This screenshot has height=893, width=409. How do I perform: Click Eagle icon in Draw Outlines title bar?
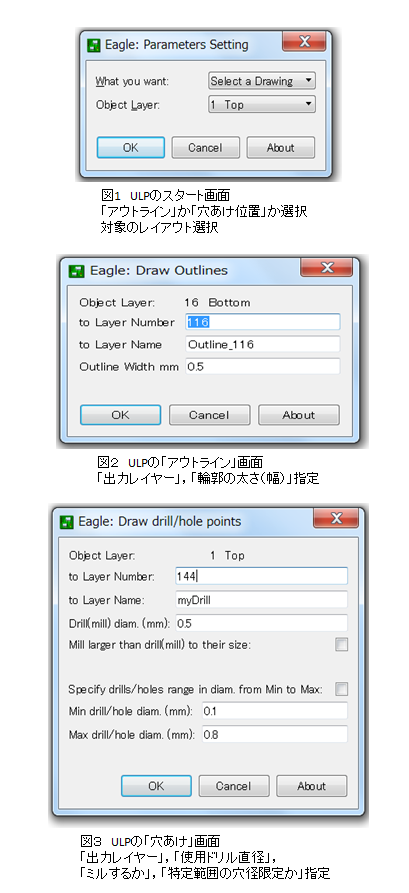(x=76, y=271)
